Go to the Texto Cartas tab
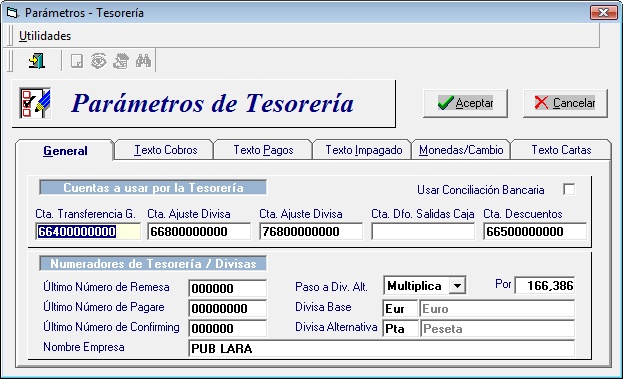 coord(561,150)
